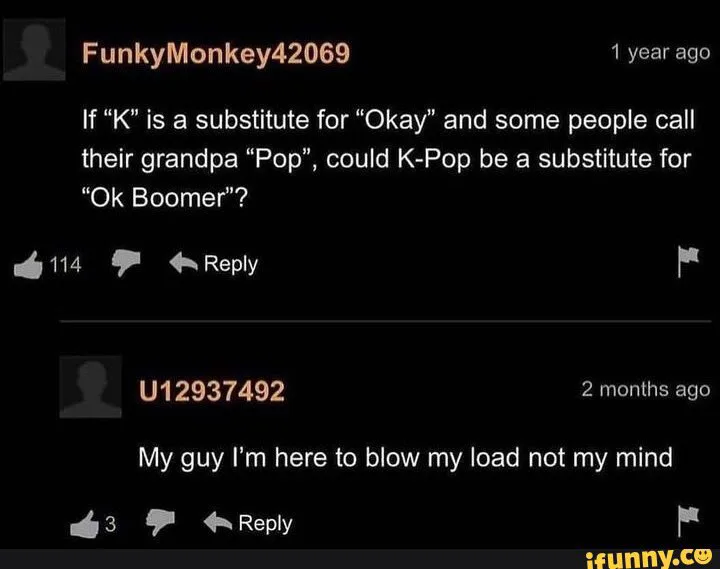This screenshot has height=569, width=720.
Task: Flag the U12937492 comment
Action: [x=688, y=521]
